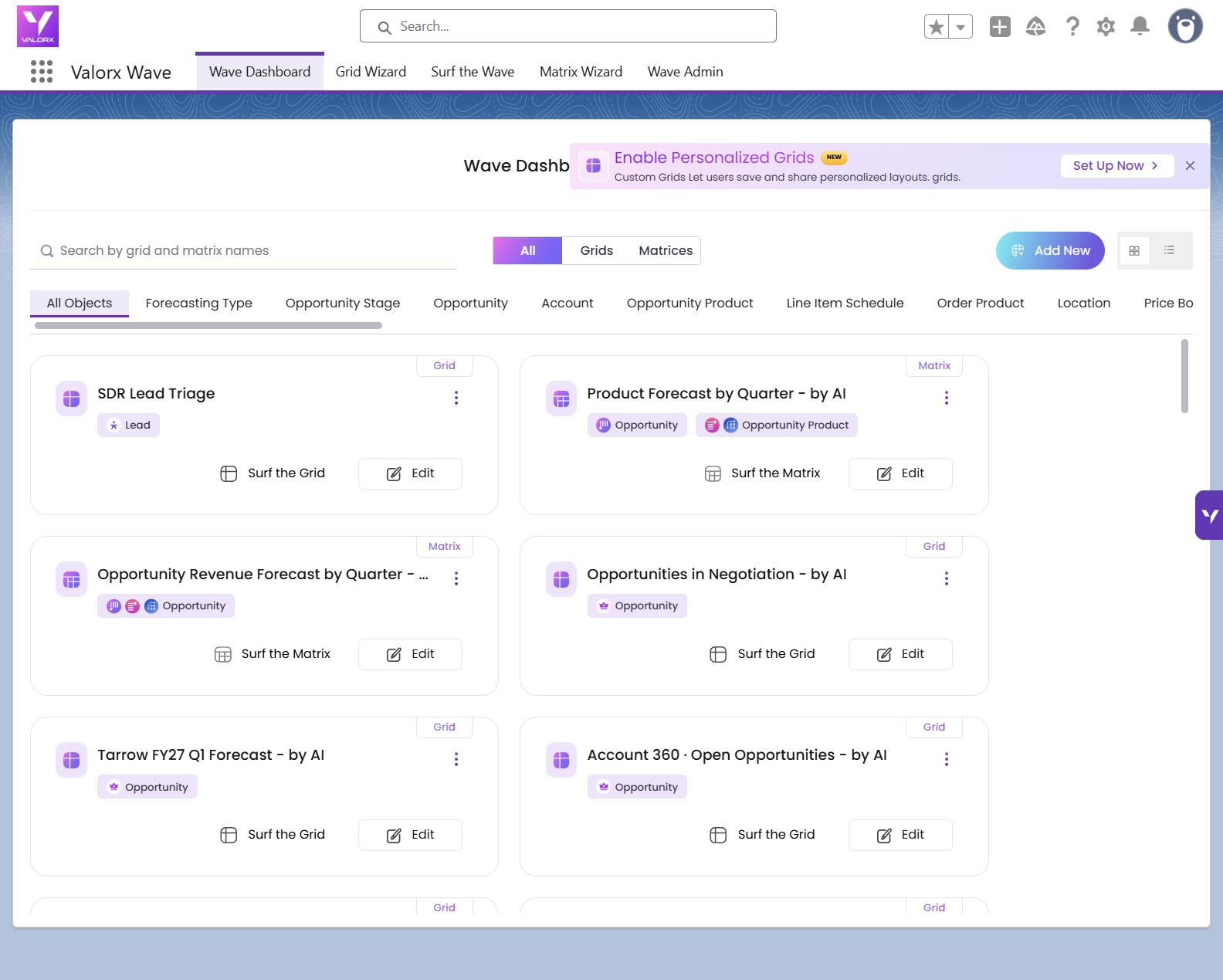Click Surf the Matrix on Product Forecast card

762,473
